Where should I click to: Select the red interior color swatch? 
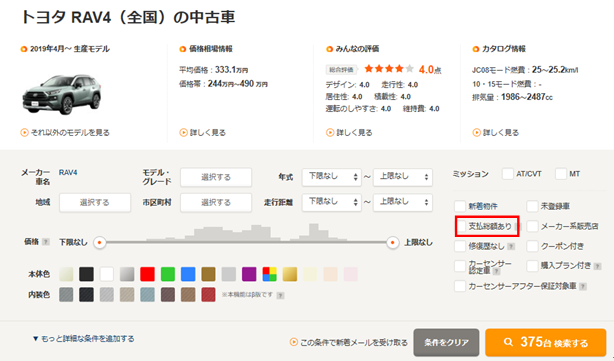click(x=209, y=294)
